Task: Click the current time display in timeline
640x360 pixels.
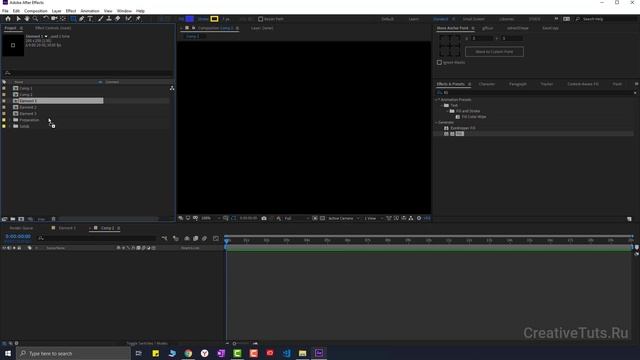Action: point(18,236)
